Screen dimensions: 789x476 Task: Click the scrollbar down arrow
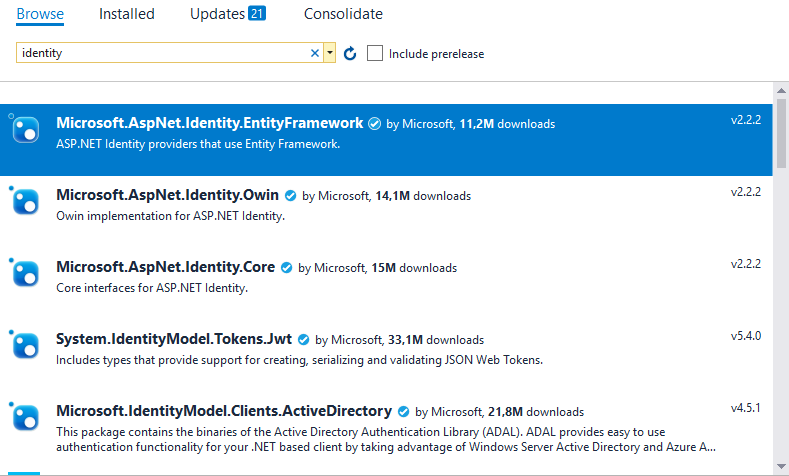point(781,466)
